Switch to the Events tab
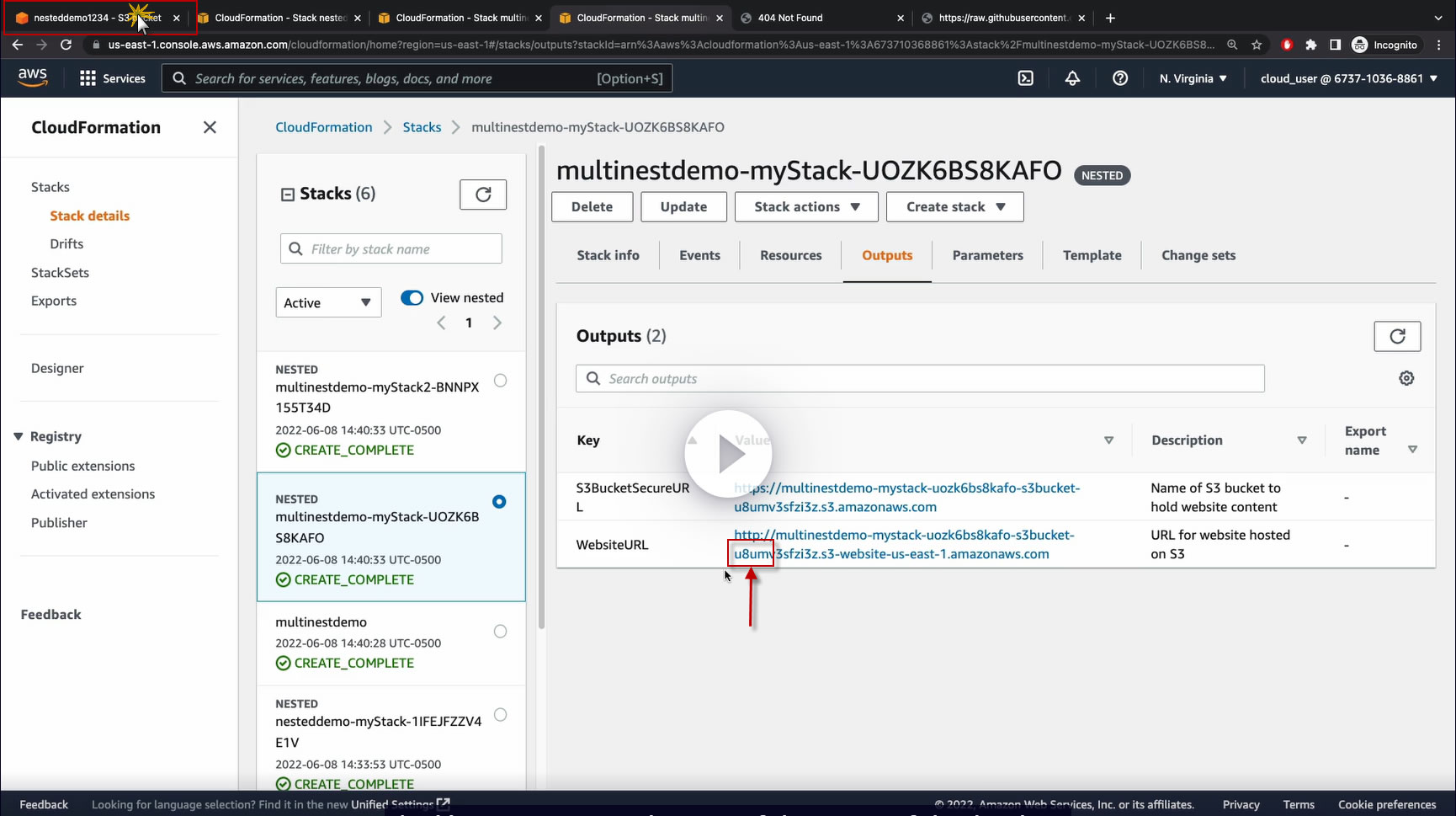Image resolution: width=1456 pixels, height=816 pixels. point(699,255)
